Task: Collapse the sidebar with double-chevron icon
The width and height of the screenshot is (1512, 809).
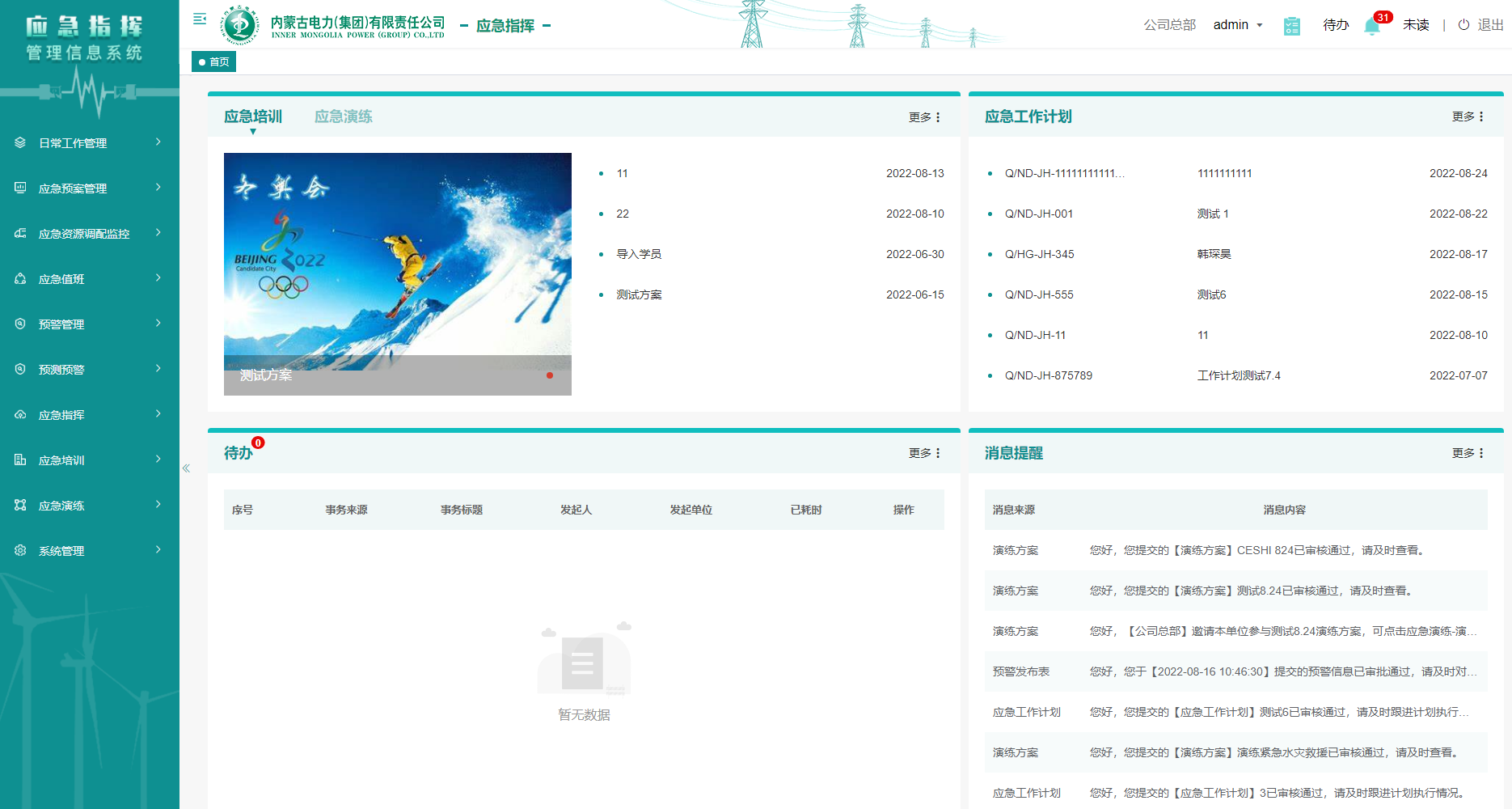Action: [186, 468]
